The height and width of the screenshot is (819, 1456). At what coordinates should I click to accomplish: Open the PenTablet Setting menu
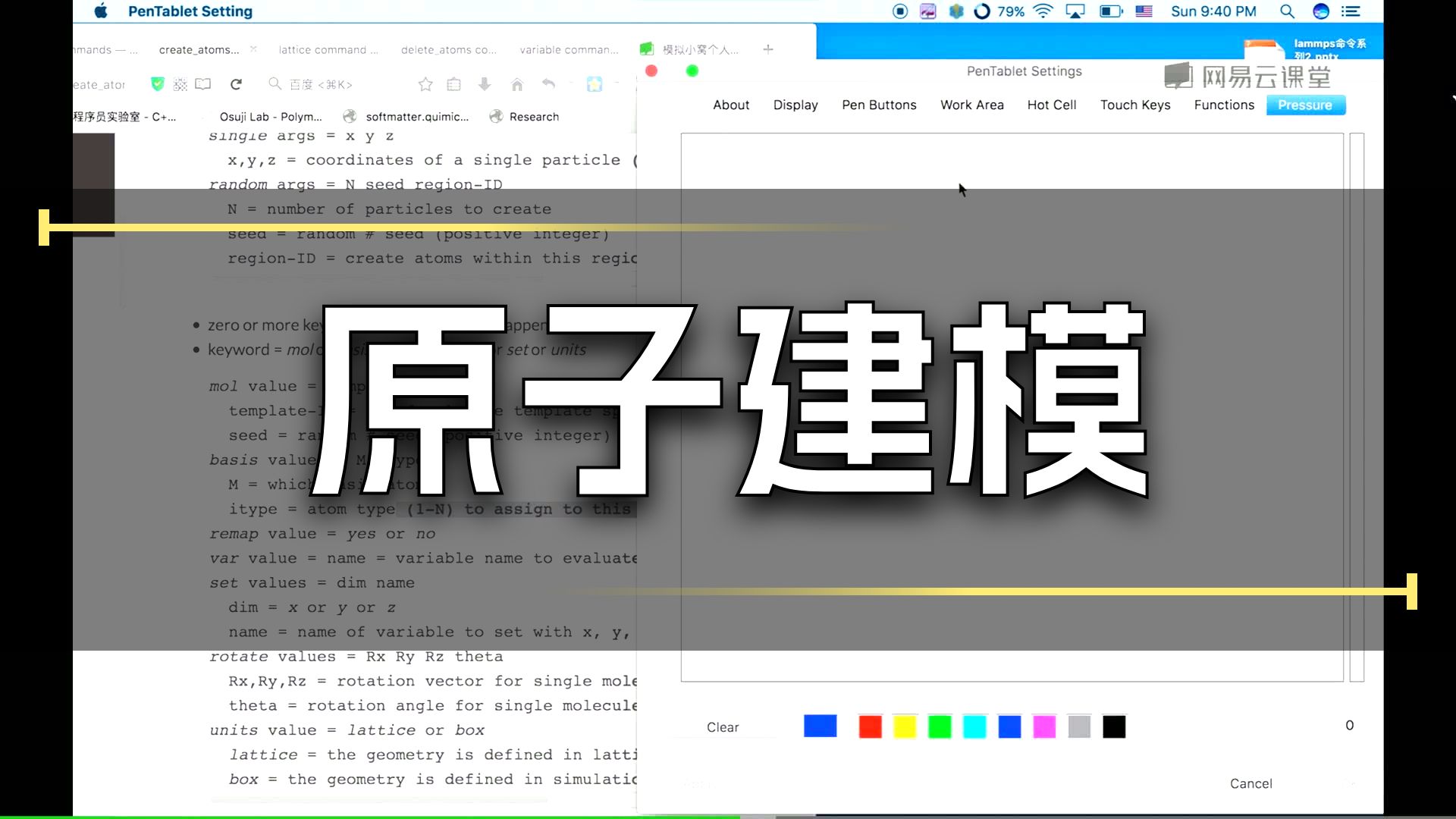tap(190, 11)
